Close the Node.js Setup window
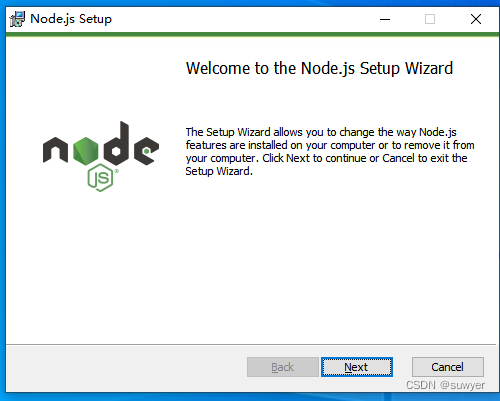This screenshot has width=500, height=401. 476,19
